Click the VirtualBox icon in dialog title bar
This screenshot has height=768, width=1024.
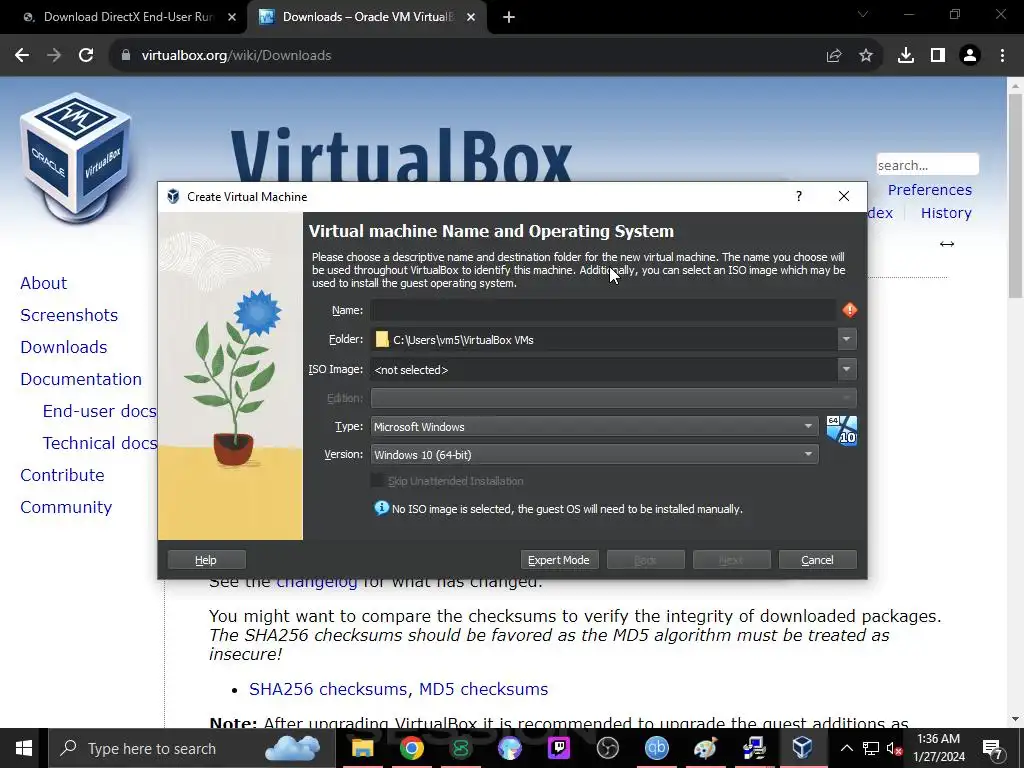173,197
